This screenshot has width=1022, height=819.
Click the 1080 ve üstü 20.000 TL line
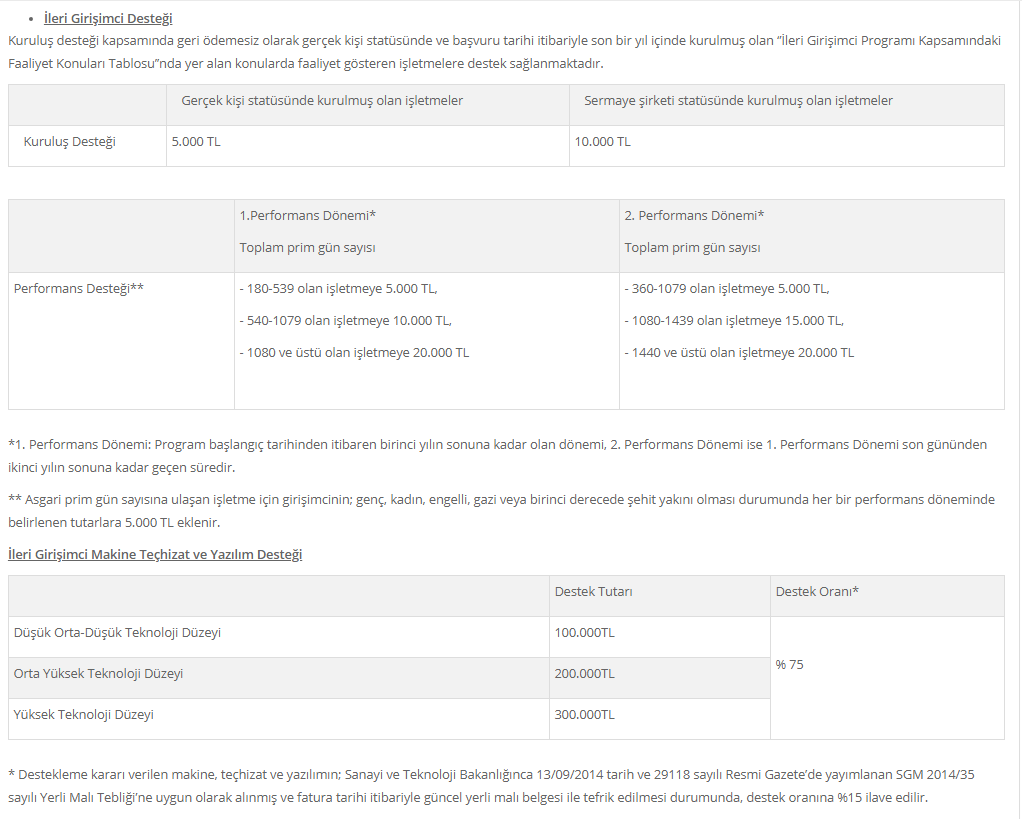(x=354, y=352)
